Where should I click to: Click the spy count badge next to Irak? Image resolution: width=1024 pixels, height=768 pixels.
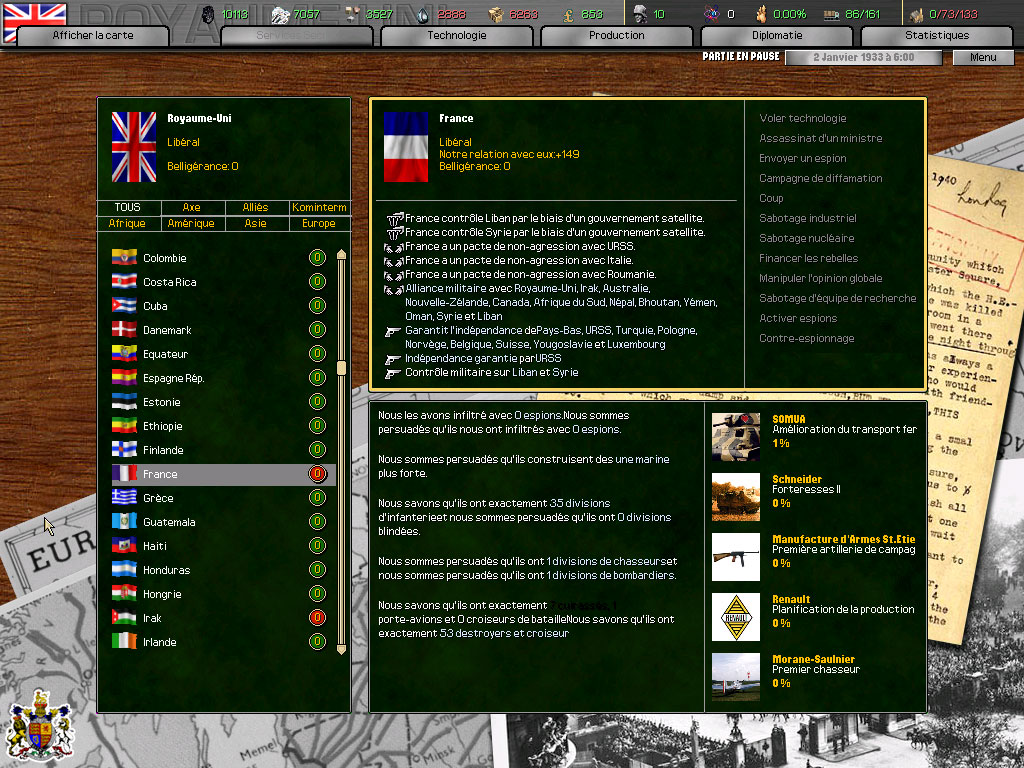[x=317, y=618]
